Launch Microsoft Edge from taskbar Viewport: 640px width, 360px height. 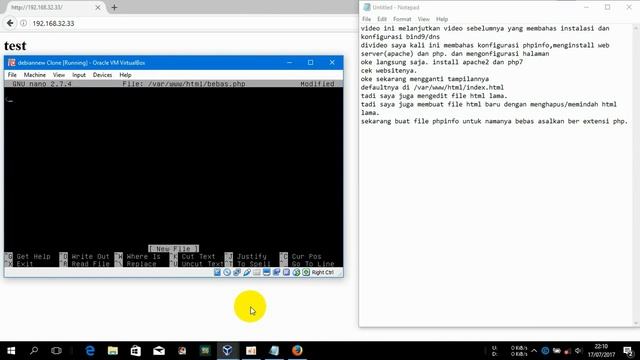[x=90, y=351]
